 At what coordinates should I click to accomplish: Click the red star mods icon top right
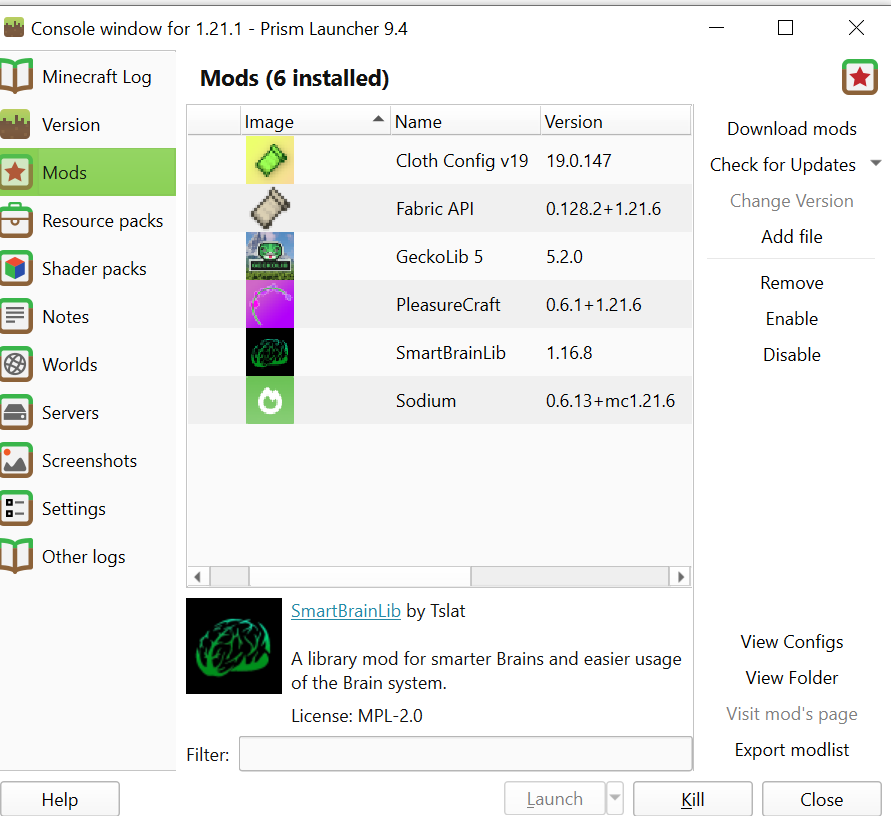coord(860,77)
